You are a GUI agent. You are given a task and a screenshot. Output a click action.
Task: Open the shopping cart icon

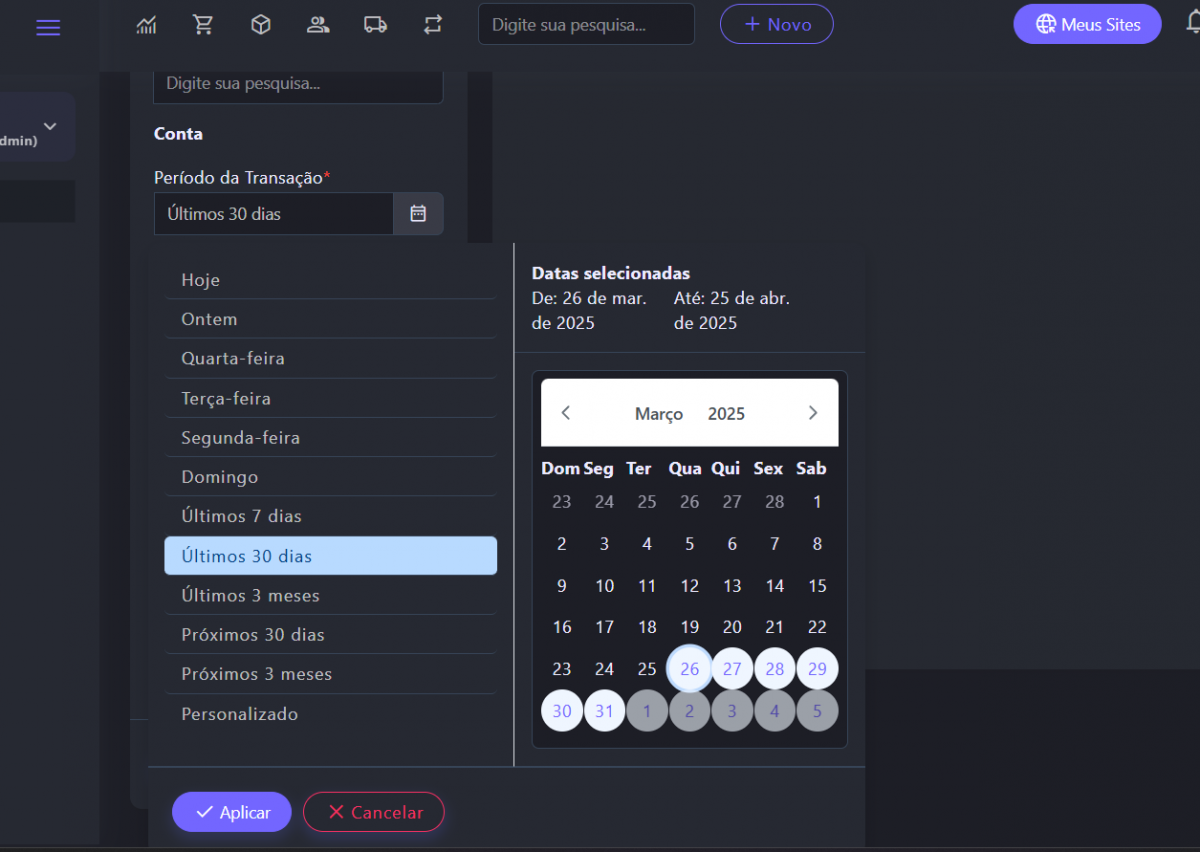pyautogui.click(x=203, y=25)
